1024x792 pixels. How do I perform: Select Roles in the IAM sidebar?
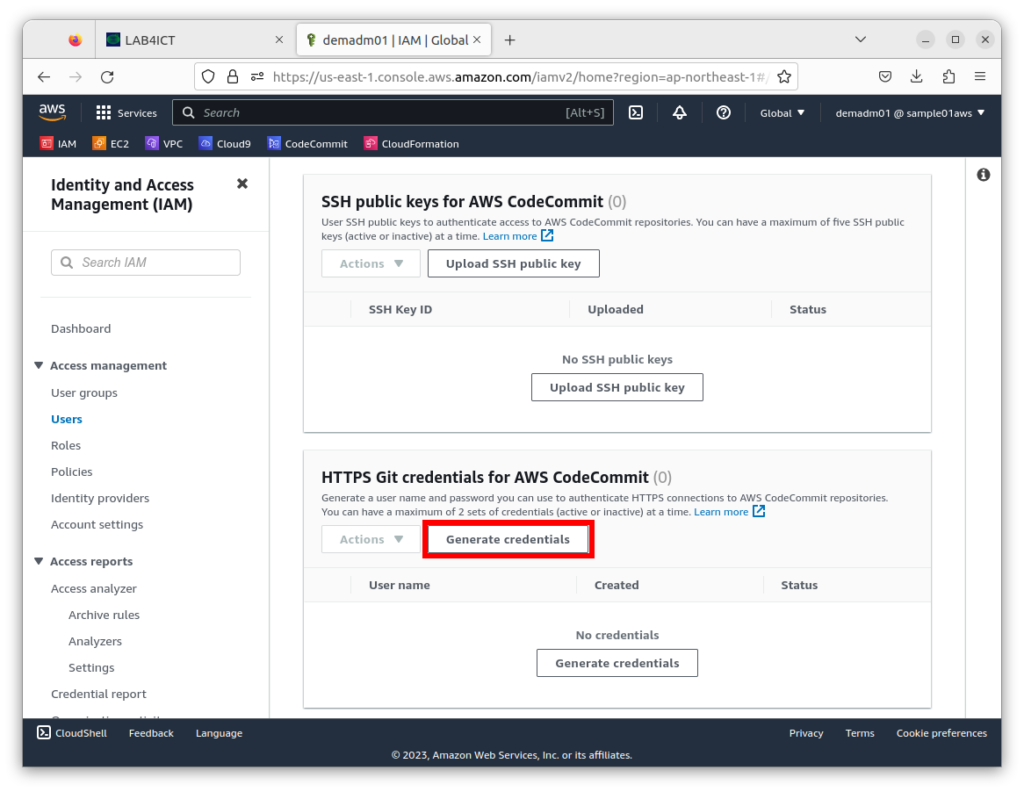66,446
